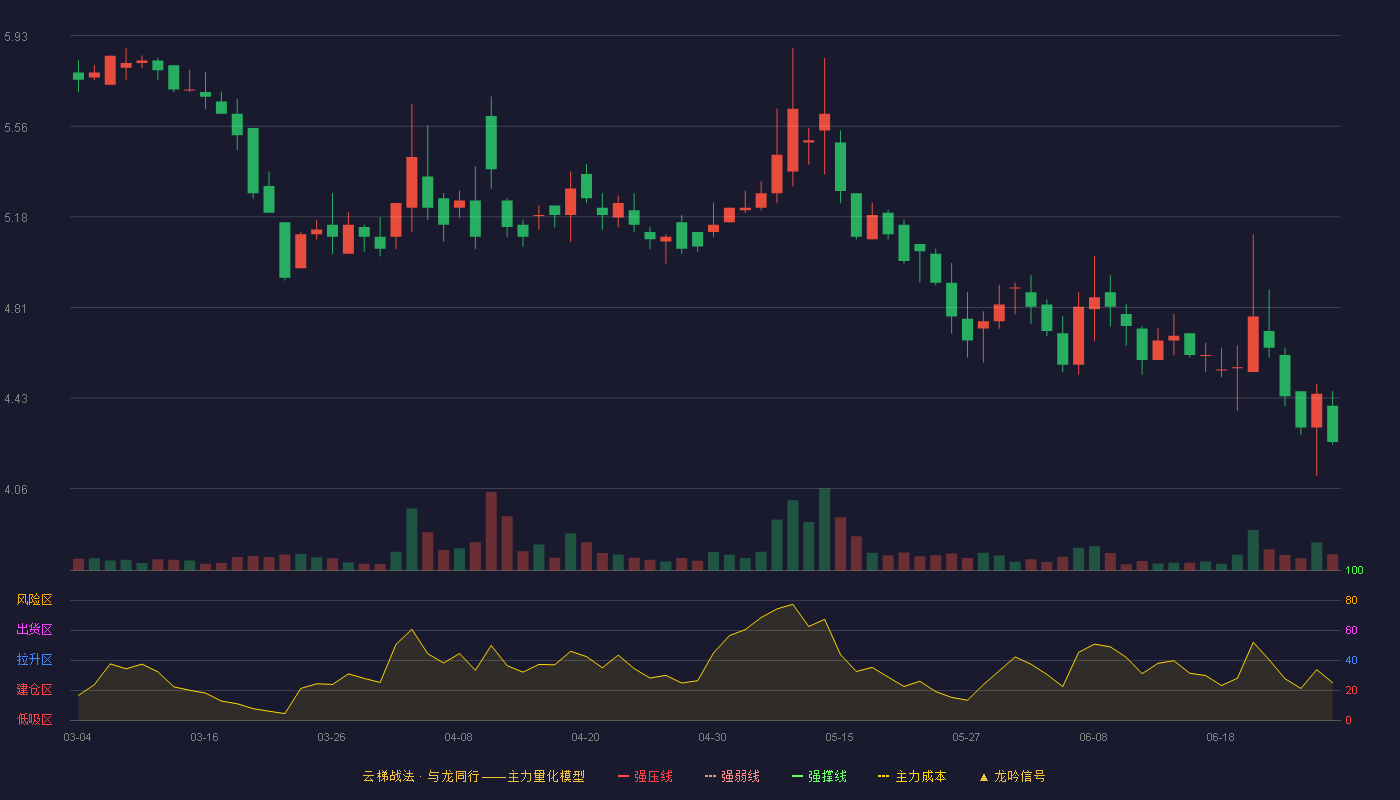Select the tallest green volume bar above 05-15

[x=824, y=529]
